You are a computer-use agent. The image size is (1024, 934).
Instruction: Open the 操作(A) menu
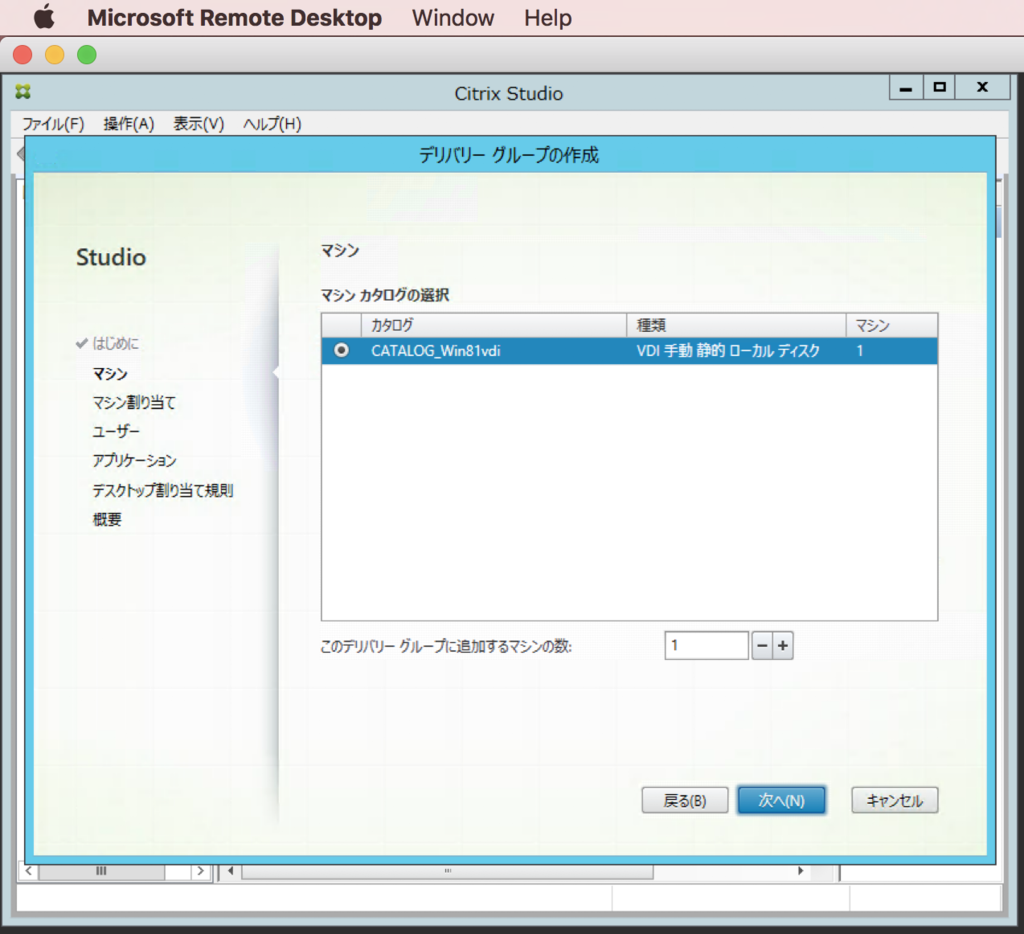pyautogui.click(x=129, y=123)
